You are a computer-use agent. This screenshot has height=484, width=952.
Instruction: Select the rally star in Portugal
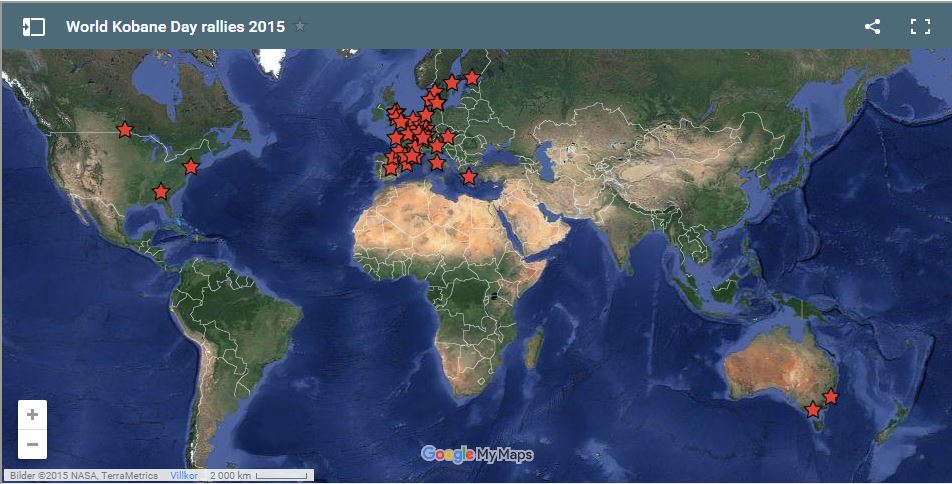390,168
